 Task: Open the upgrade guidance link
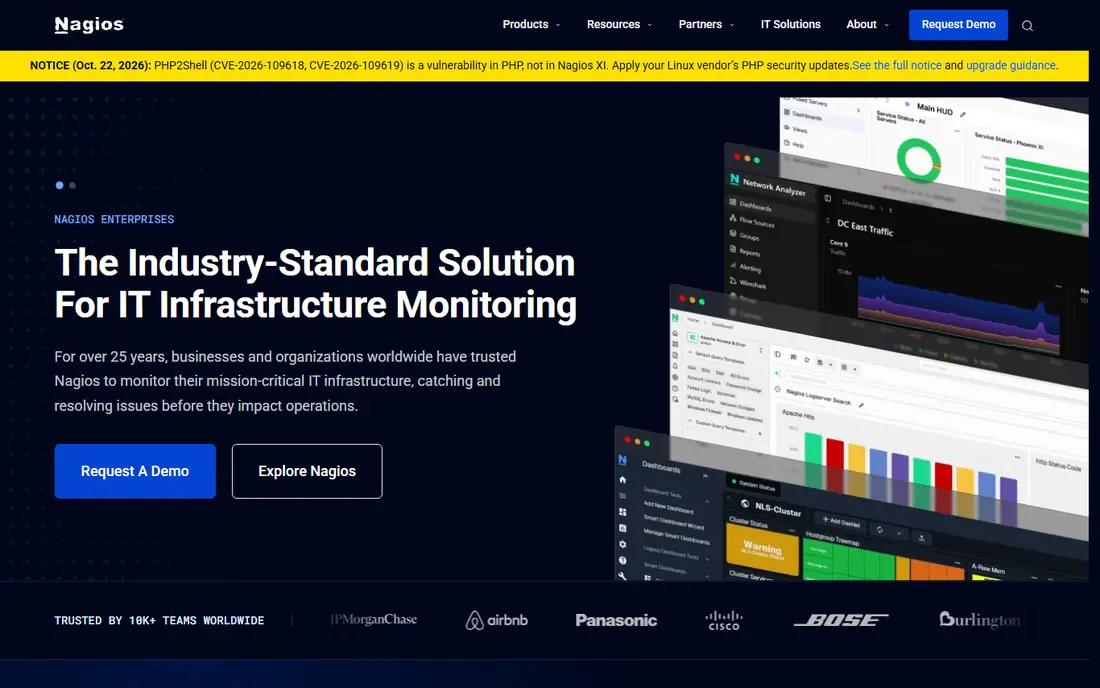[1011, 65]
